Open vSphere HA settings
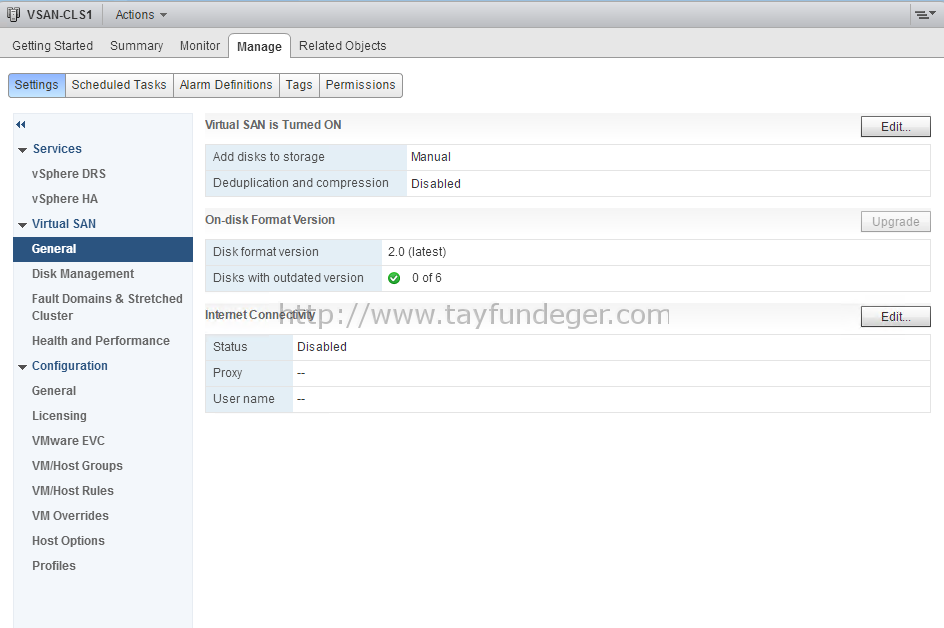The width and height of the screenshot is (944, 628). (65, 199)
